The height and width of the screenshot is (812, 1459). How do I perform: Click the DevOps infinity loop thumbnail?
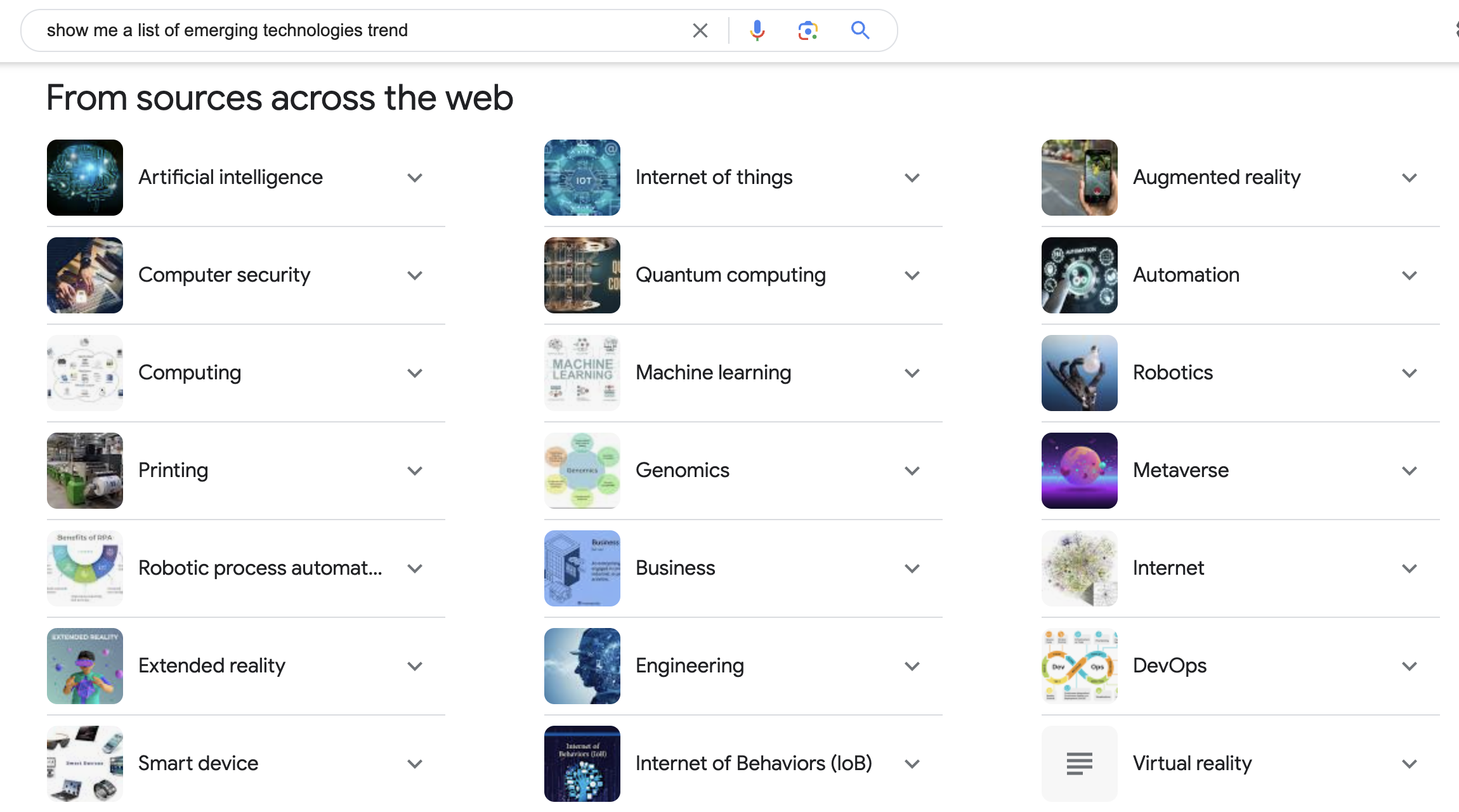click(x=1080, y=666)
